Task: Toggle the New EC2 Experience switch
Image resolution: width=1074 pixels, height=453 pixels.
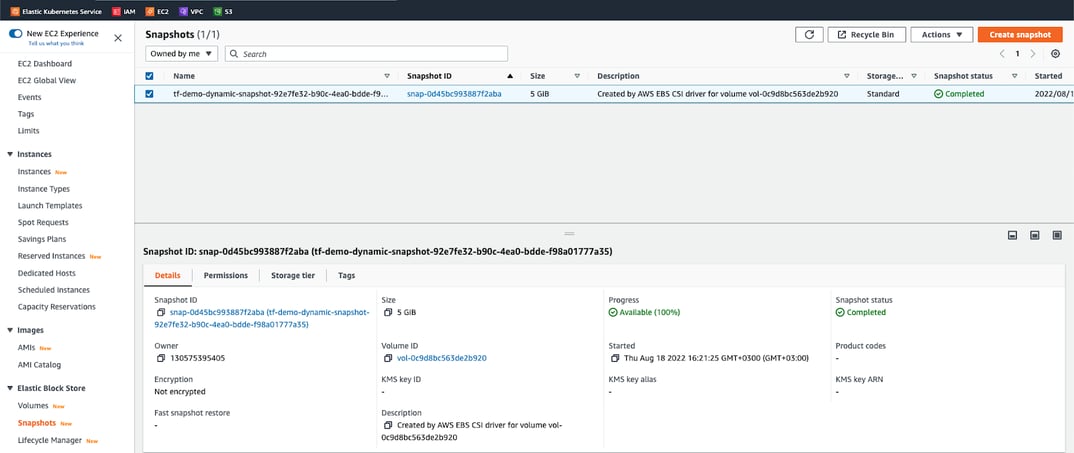Action: point(15,34)
